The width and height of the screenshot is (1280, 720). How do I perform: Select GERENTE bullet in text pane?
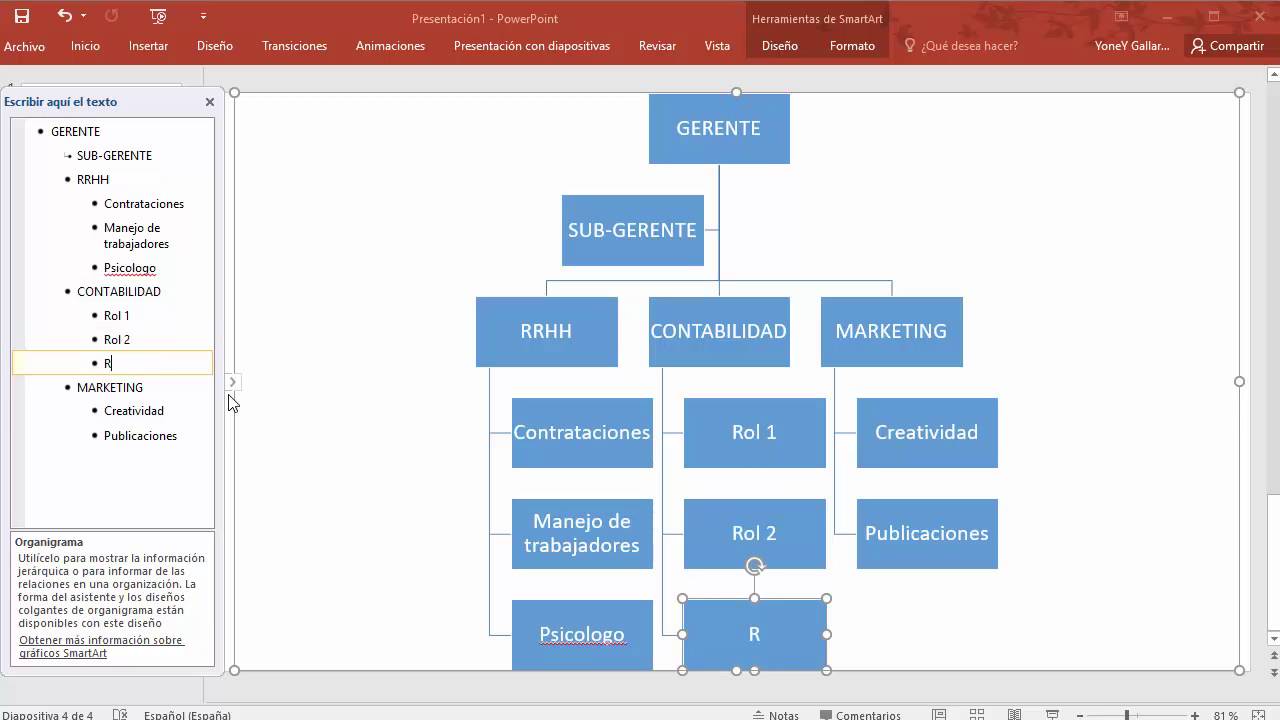tap(75, 132)
